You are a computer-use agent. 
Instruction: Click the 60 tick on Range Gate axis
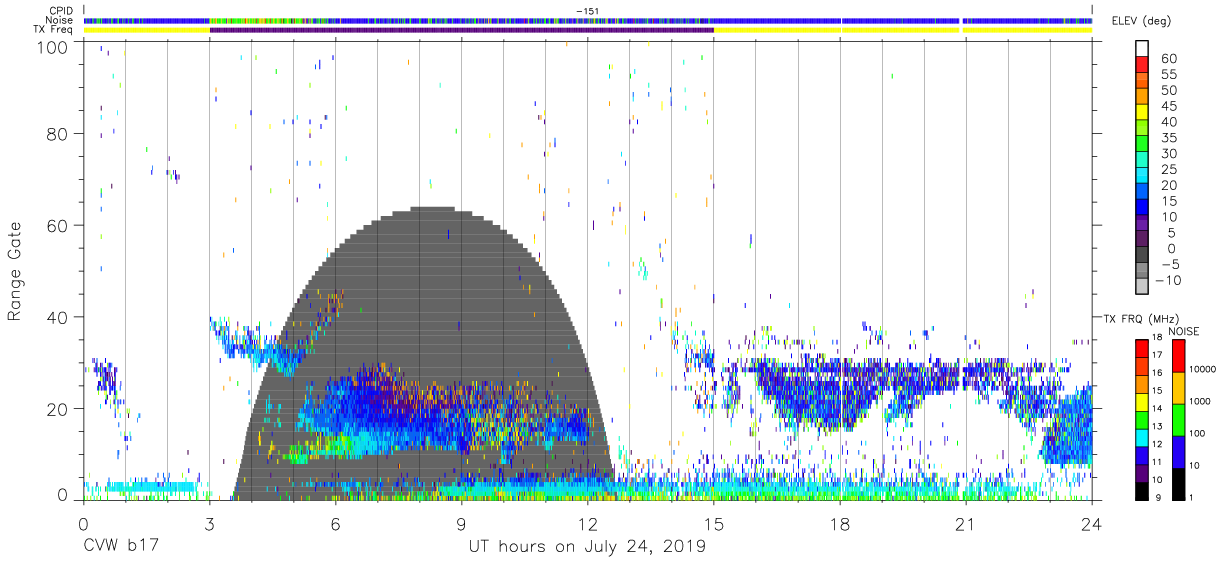pos(59,226)
